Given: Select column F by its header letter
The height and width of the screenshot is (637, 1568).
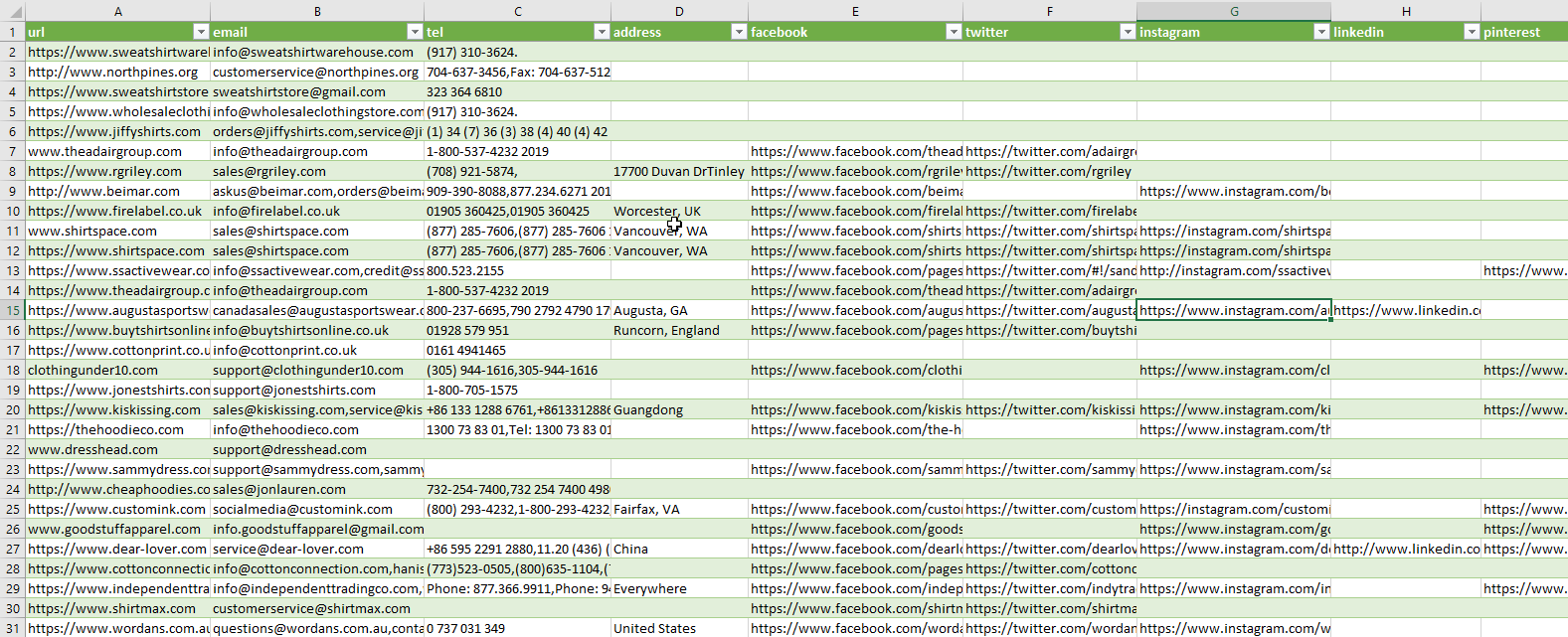Looking at the screenshot, I should tap(1050, 11).
